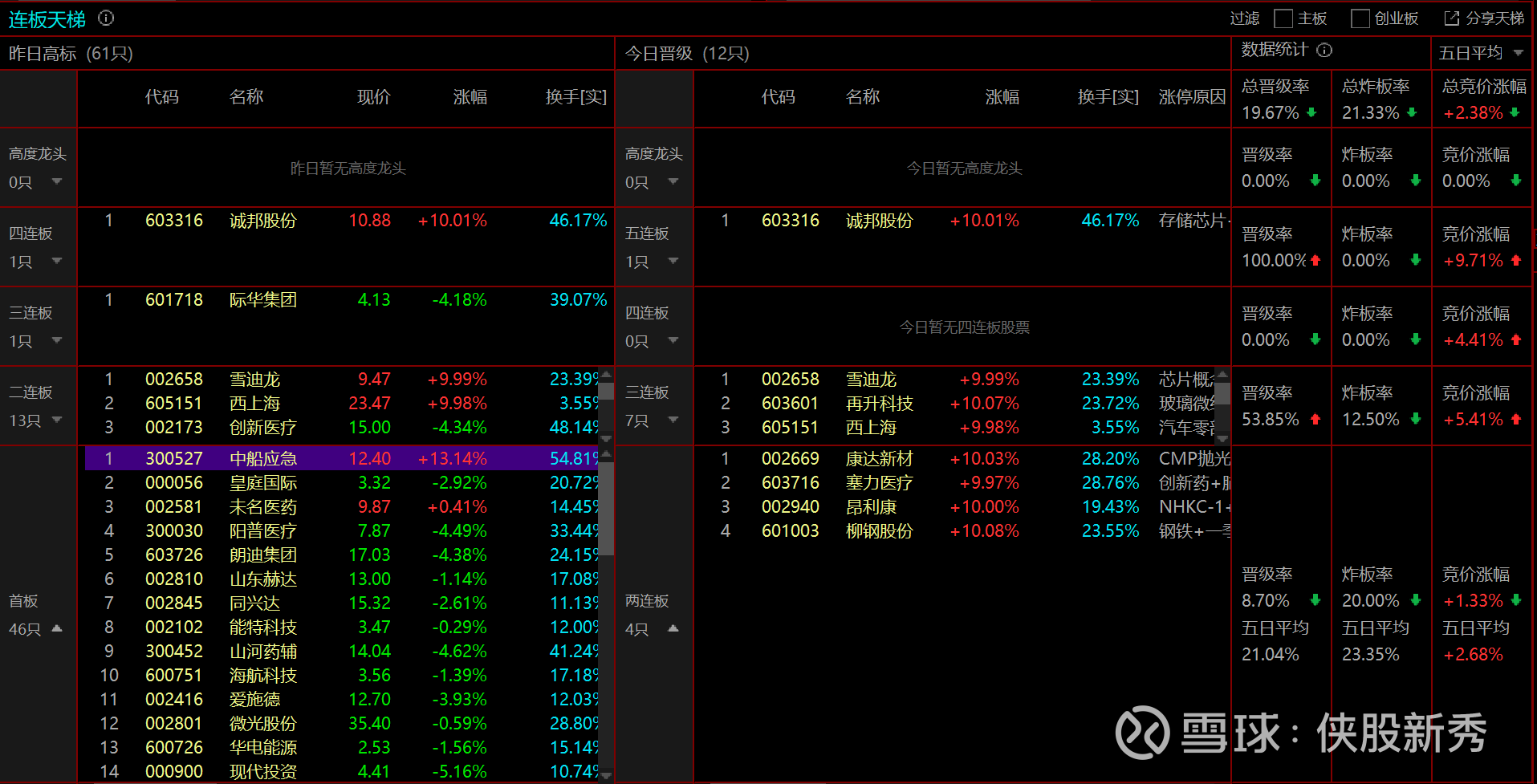Collapse the 三连板 1只 group arrow
Viewport: 1537px width, 784px height.
57,340
